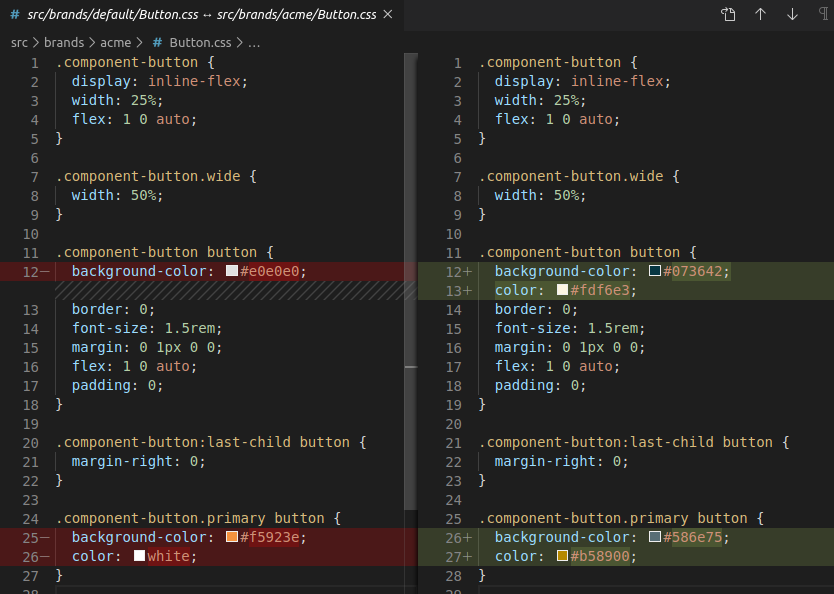Close the Button.css diff tab
The image size is (834, 594).
[x=386, y=15]
